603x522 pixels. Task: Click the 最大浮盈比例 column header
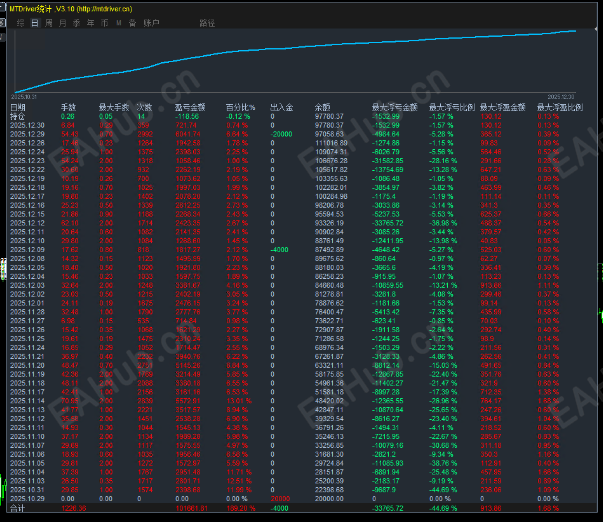click(560, 107)
